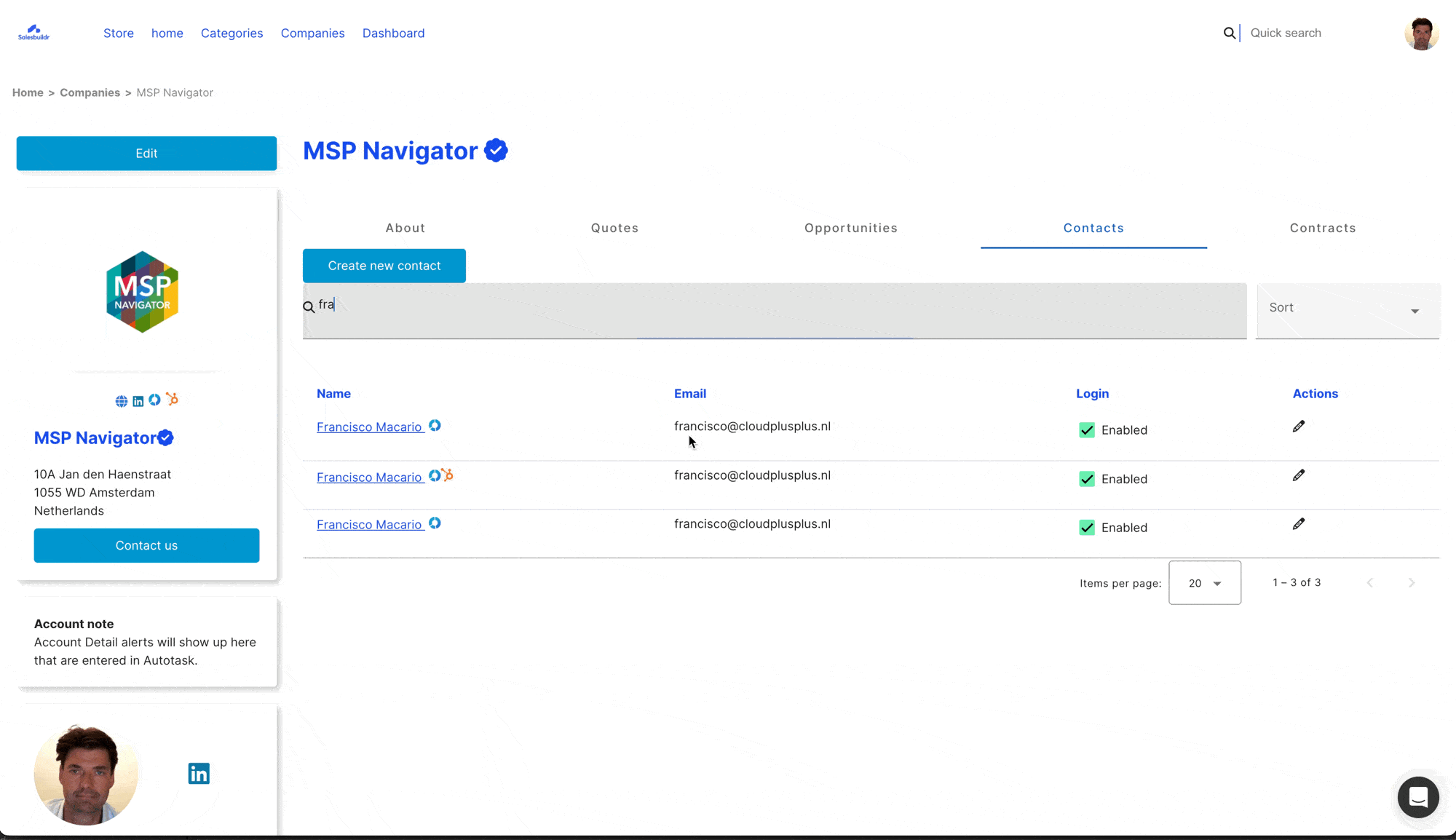The image size is (1456, 840).
Task: Open the last Francisco Macario link
Action: pos(370,525)
